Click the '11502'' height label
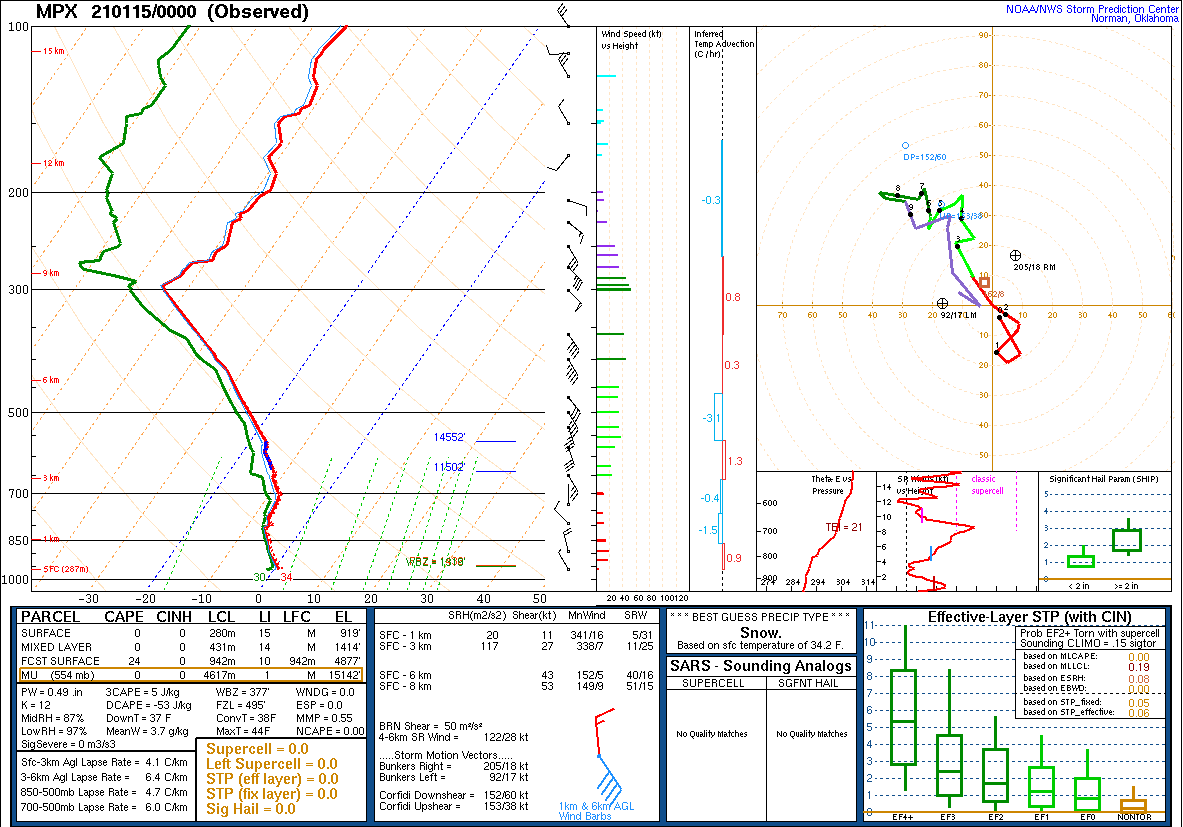Viewport: 1183px width, 827px height. click(x=449, y=467)
